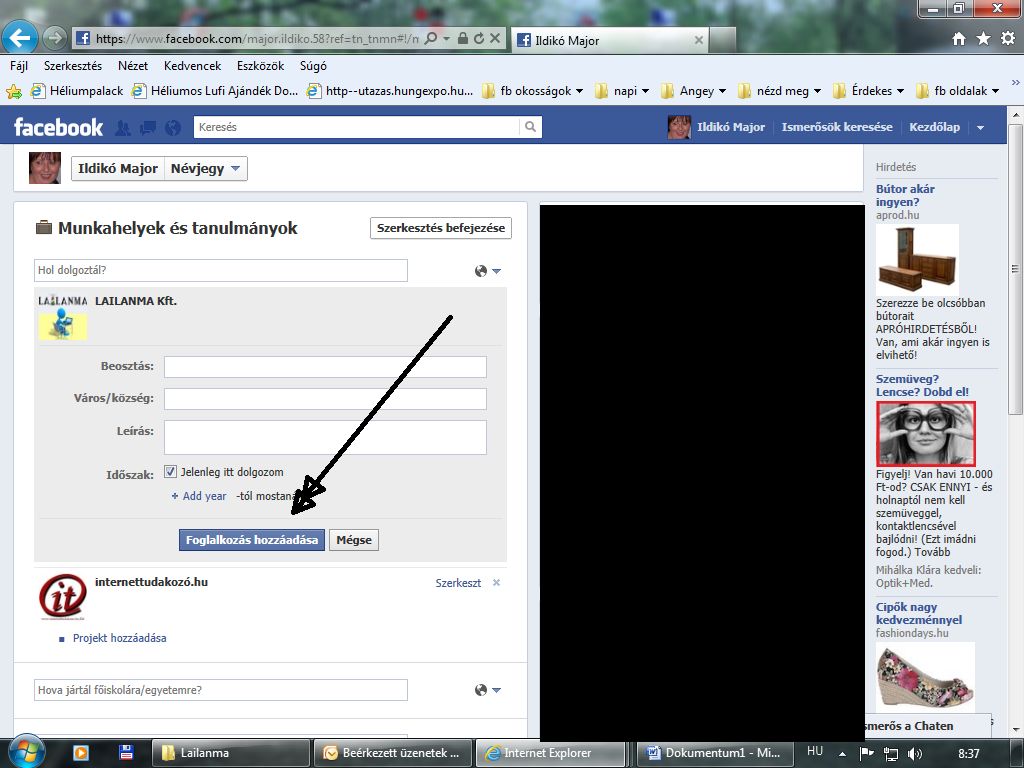The height and width of the screenshot is (768, 1024).
Task: Open the media player taskbar icon
Action: (x=81, y=753)
